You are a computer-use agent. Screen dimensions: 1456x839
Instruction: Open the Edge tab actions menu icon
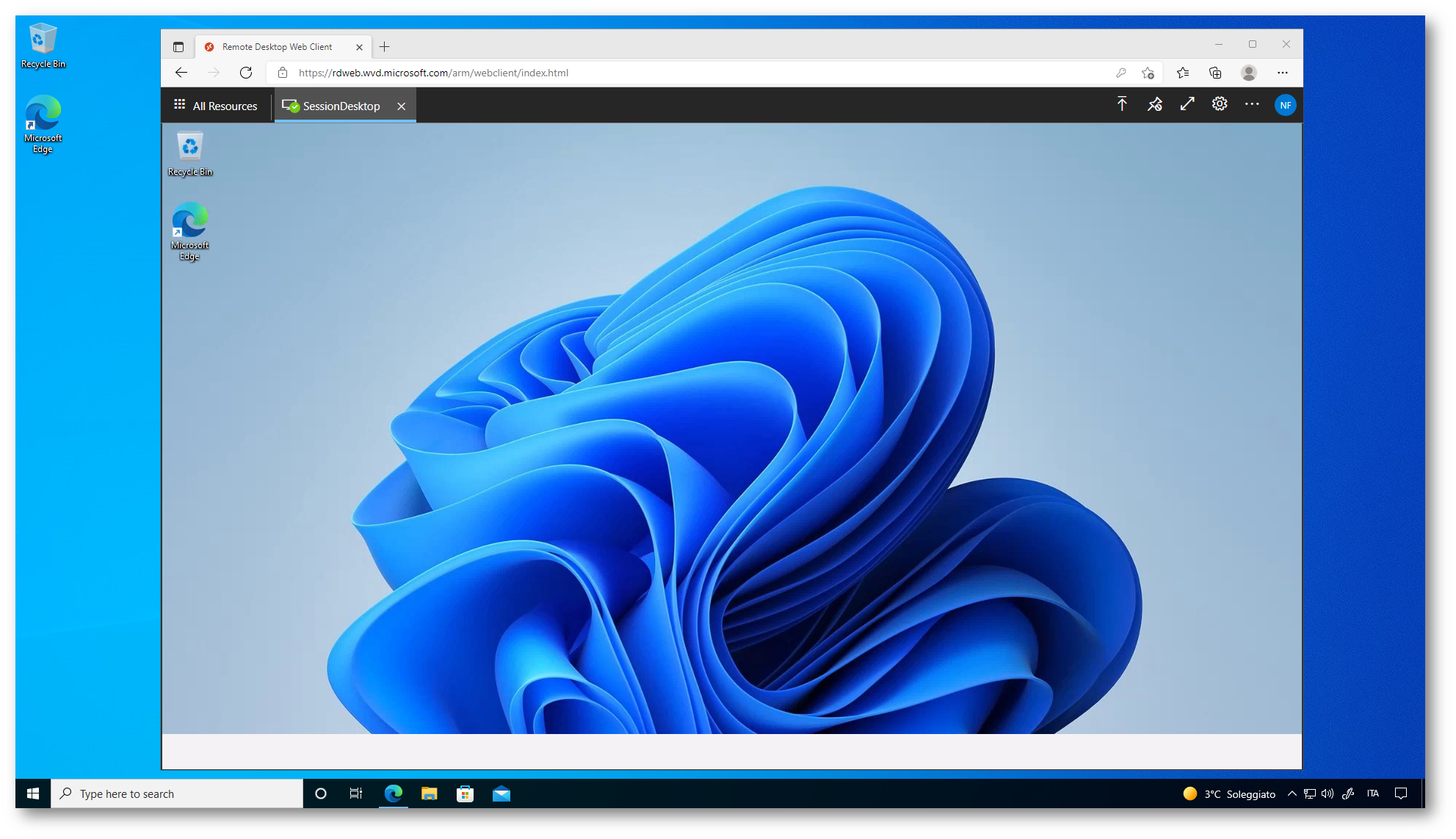click(x=178, y=47)
